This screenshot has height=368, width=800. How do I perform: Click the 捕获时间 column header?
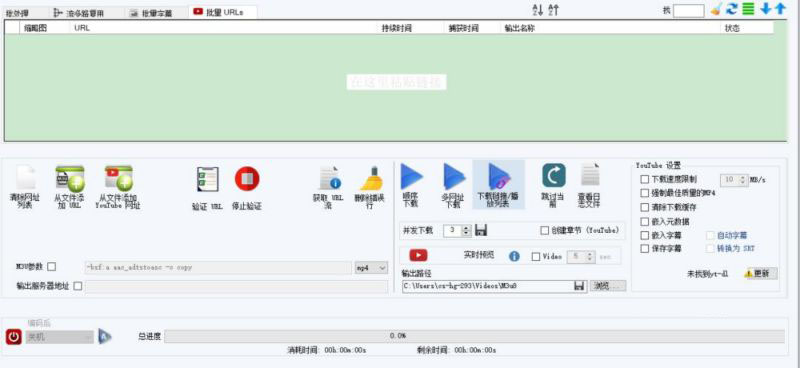pos(472,28)
